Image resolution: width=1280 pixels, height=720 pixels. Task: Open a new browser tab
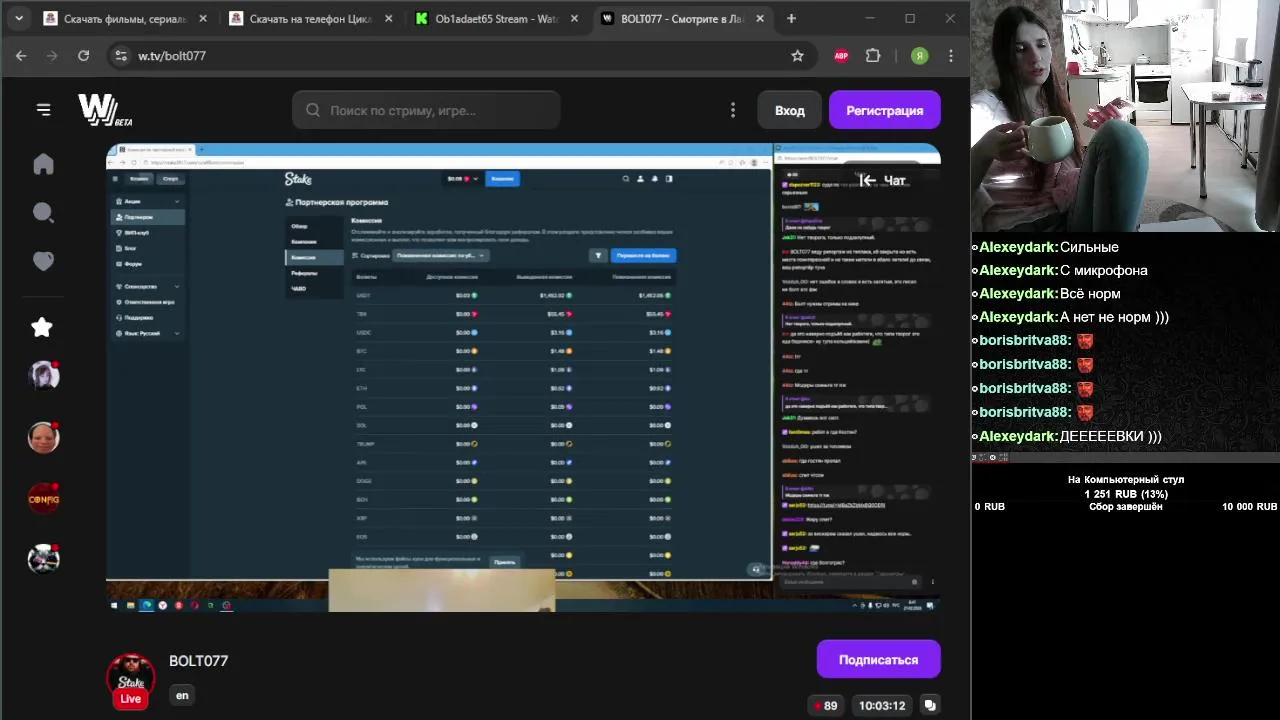pyautogui.click(x=791, y=18)
